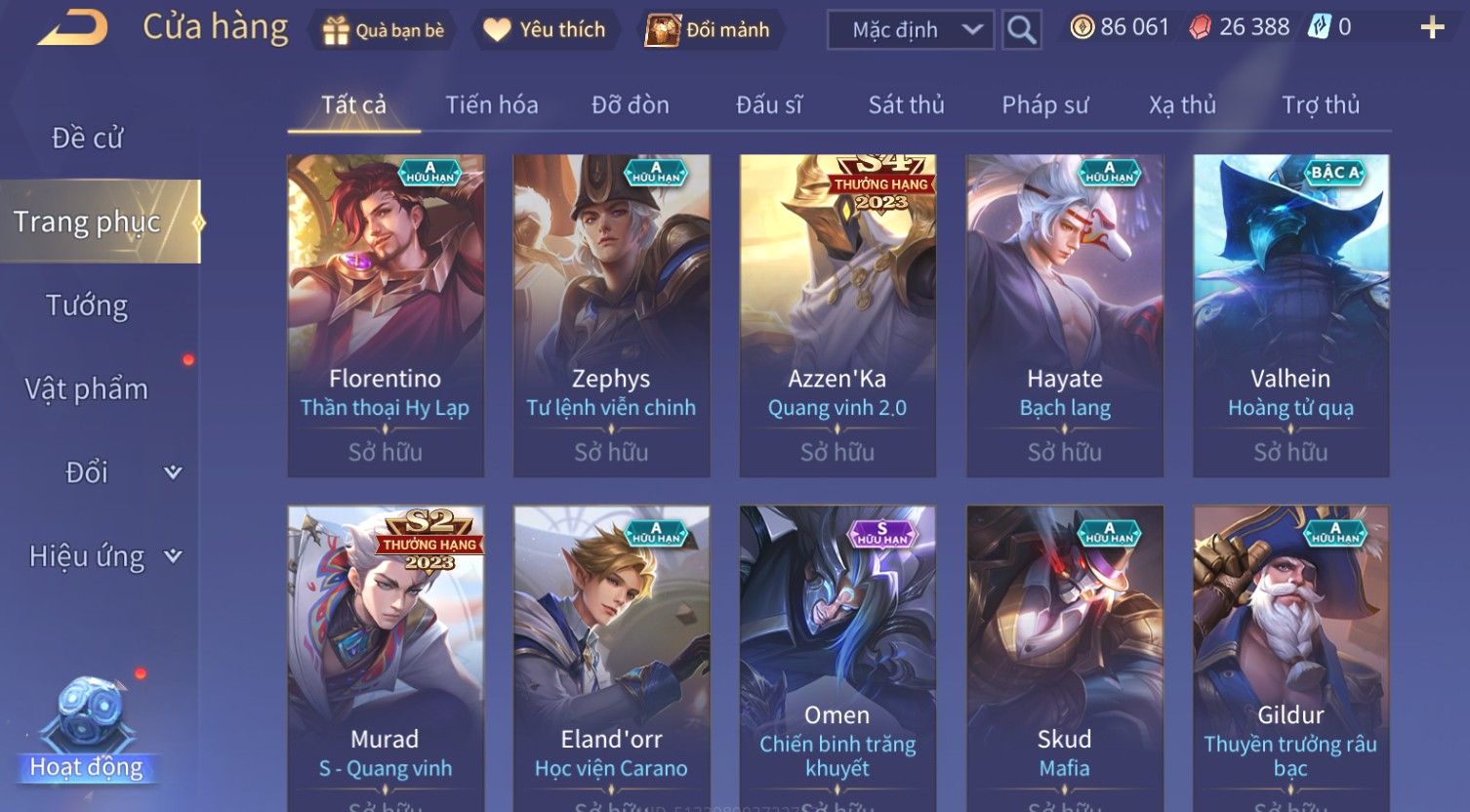The image size is (1470, 812).
Task: Select Đề cử in the sidebar
Action: tap(87, 139)
